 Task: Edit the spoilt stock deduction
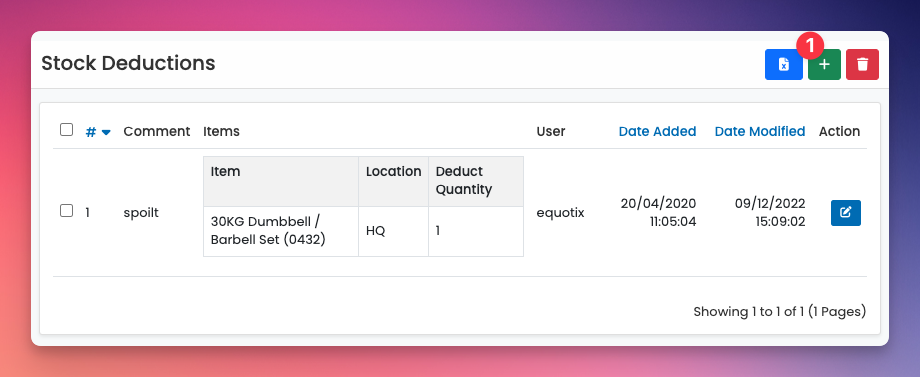[x=845, y=213]
